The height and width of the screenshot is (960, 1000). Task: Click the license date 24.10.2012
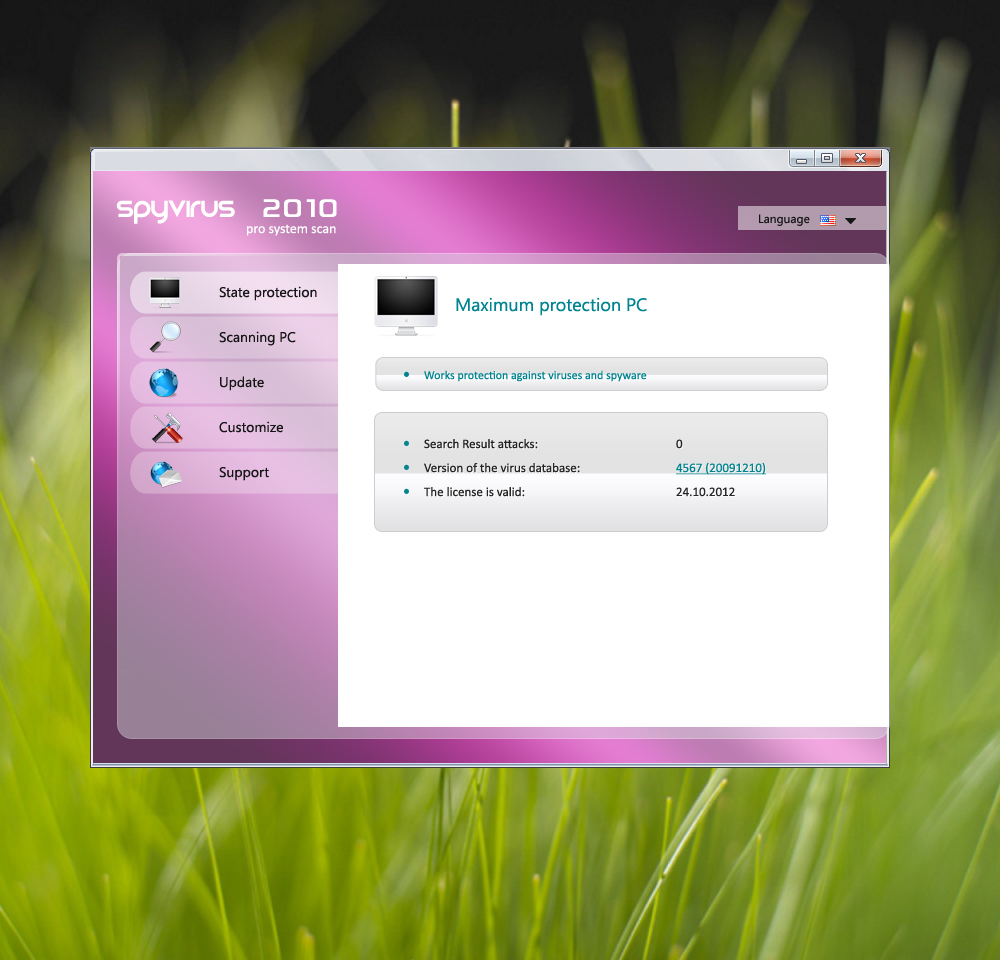click(705, 492)
